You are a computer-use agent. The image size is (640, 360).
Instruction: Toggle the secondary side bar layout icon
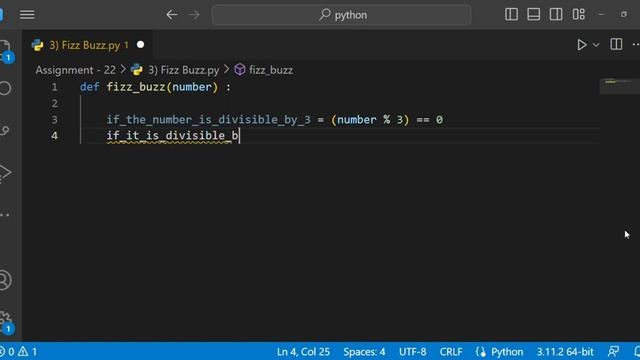[556, 14]
